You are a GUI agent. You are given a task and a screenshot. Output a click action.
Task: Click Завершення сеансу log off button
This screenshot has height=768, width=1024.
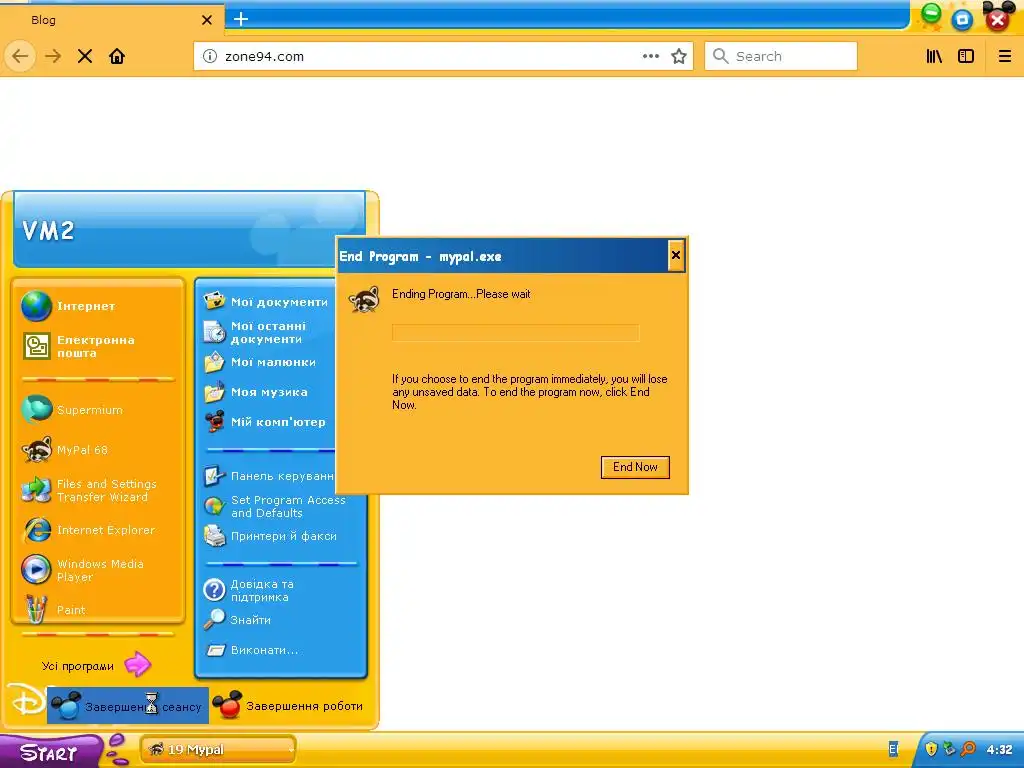[128, 706]
